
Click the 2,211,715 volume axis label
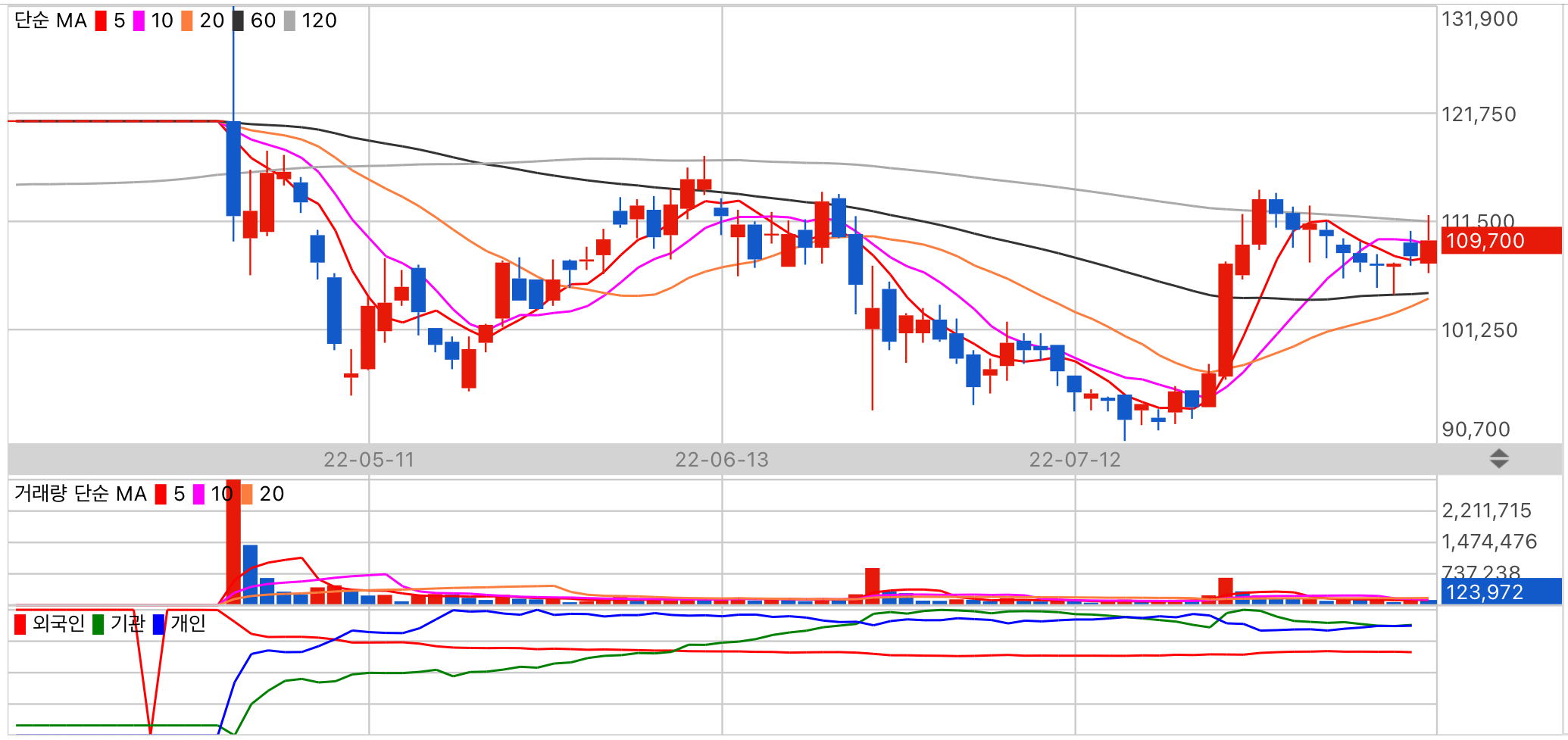[1486, 511]
